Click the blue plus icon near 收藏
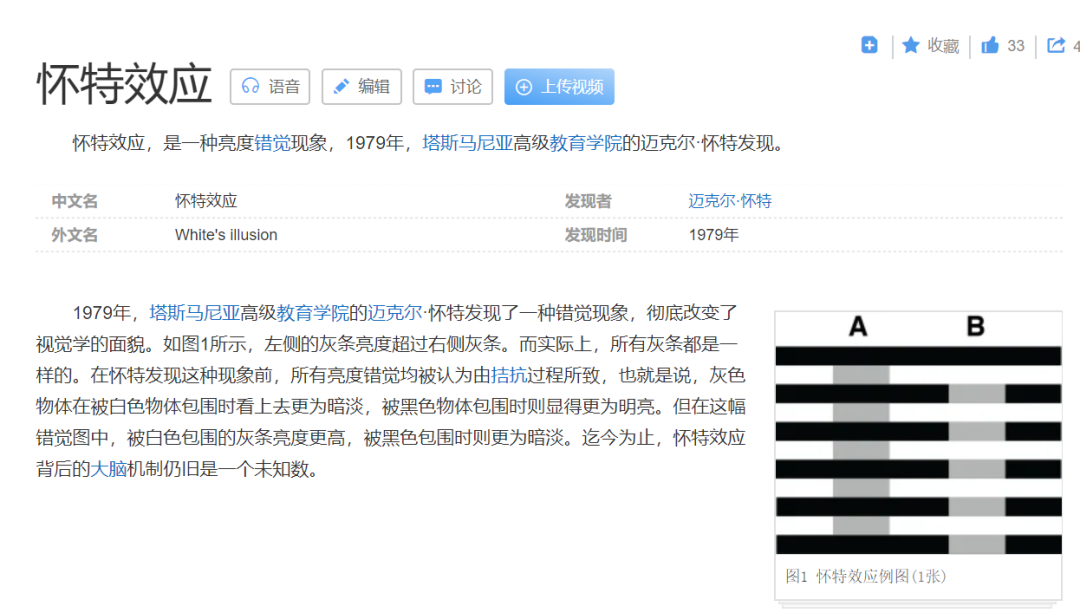 click(869, 45)
